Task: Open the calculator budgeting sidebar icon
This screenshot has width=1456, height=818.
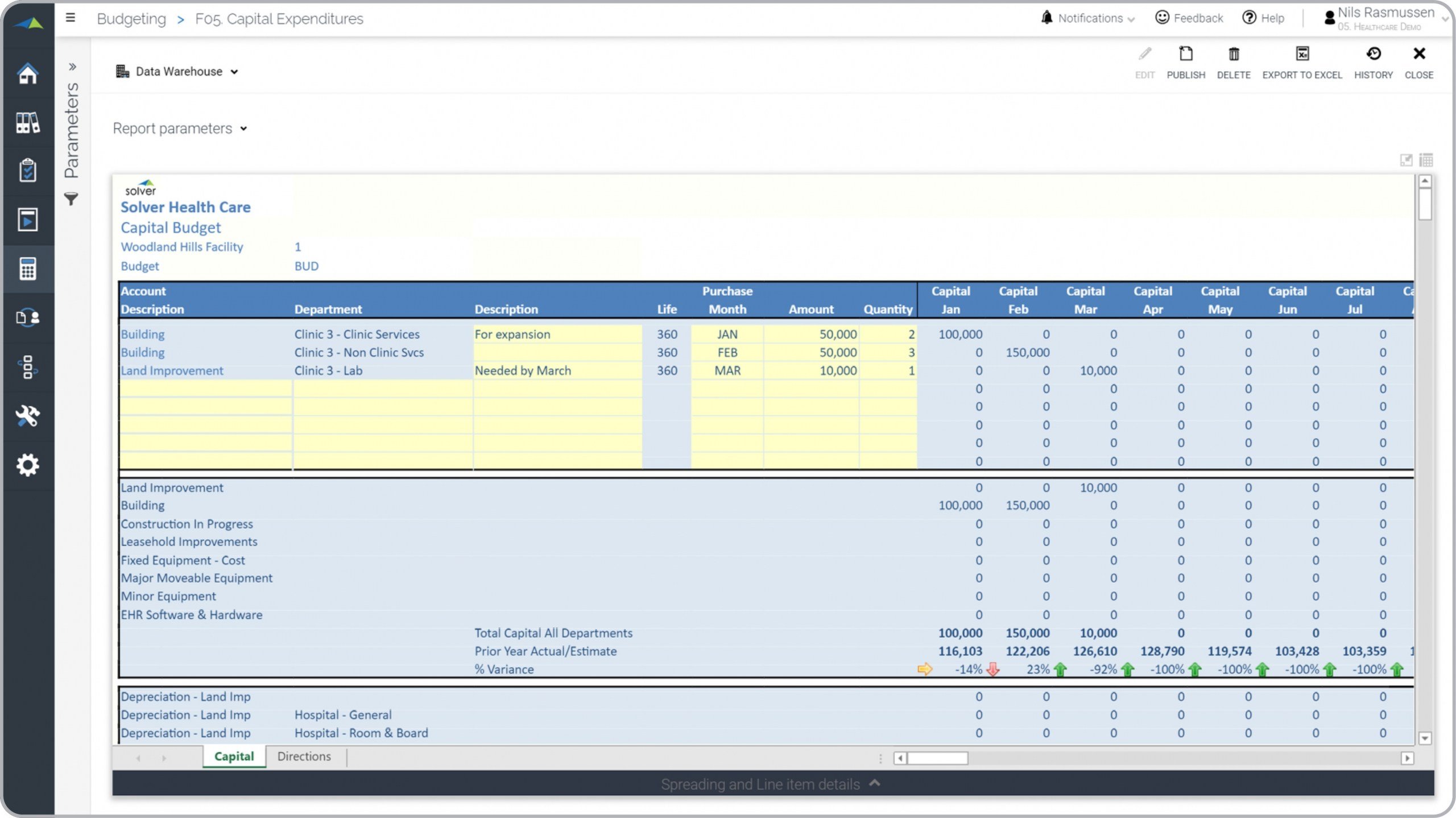Action: (27, 268)
